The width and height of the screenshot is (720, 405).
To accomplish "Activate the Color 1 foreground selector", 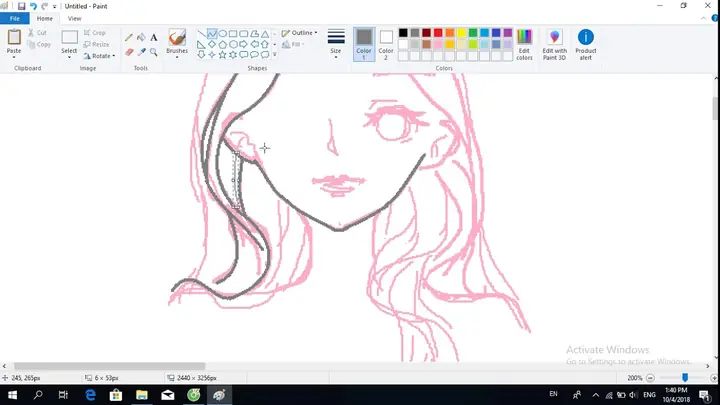I will pyautogui.click(x=364, y=44).
